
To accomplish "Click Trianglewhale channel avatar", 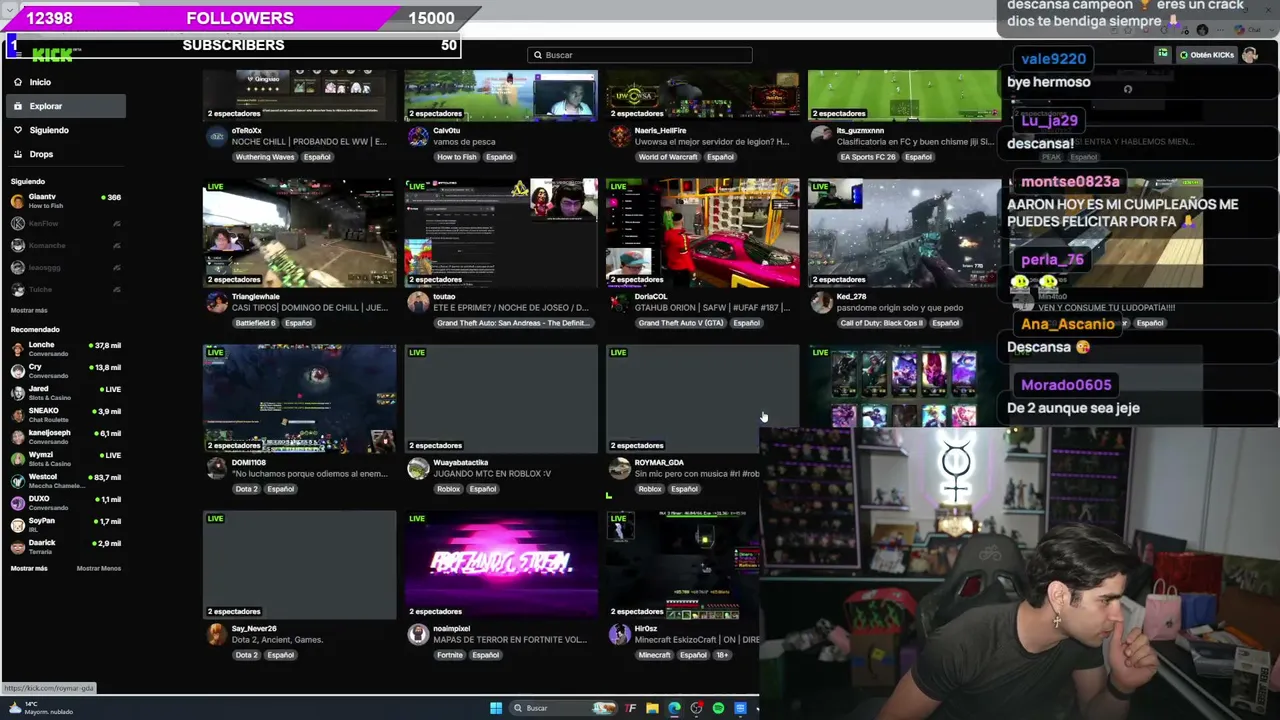I will point(216,302).
